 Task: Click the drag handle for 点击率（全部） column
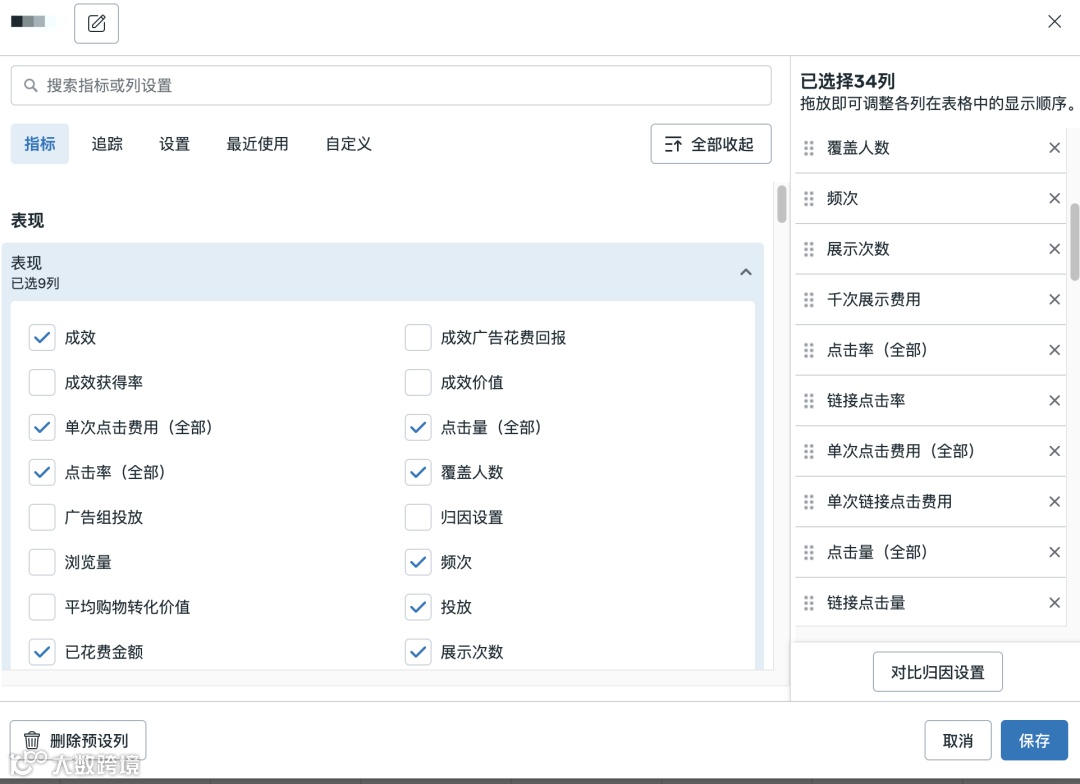click(x=809, y=350)
